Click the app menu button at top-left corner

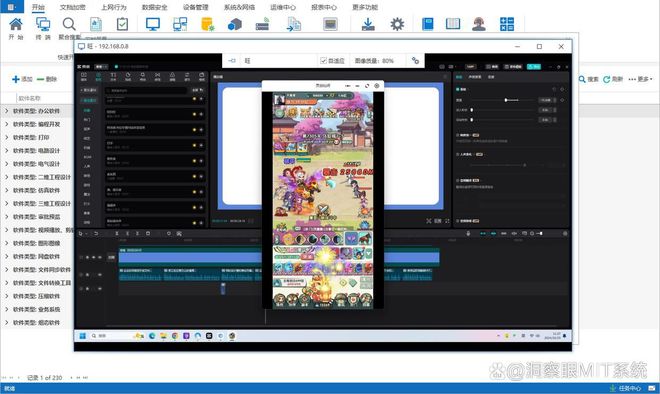click(12, 7)
